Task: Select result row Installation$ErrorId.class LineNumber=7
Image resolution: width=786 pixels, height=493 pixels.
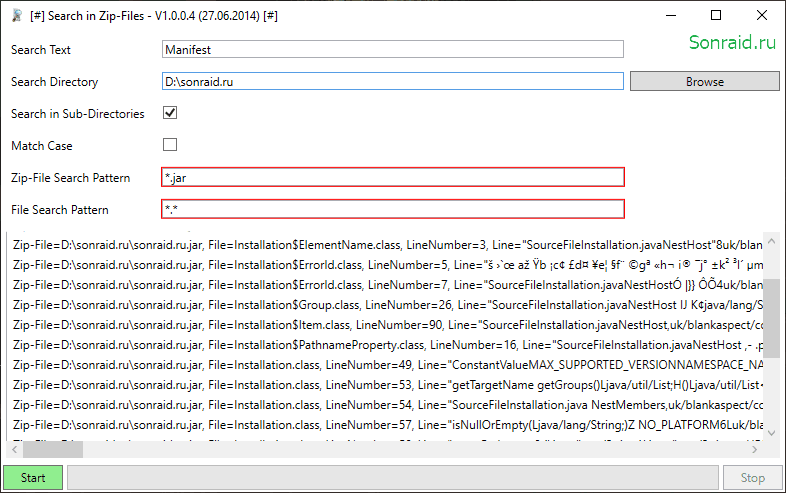Action: click(x=385, y=285)
